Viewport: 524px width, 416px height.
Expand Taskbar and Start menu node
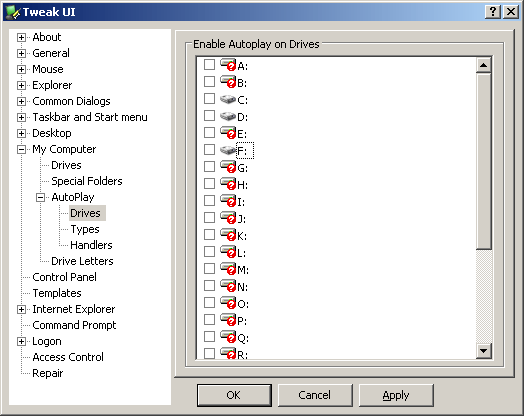point(21,118)
